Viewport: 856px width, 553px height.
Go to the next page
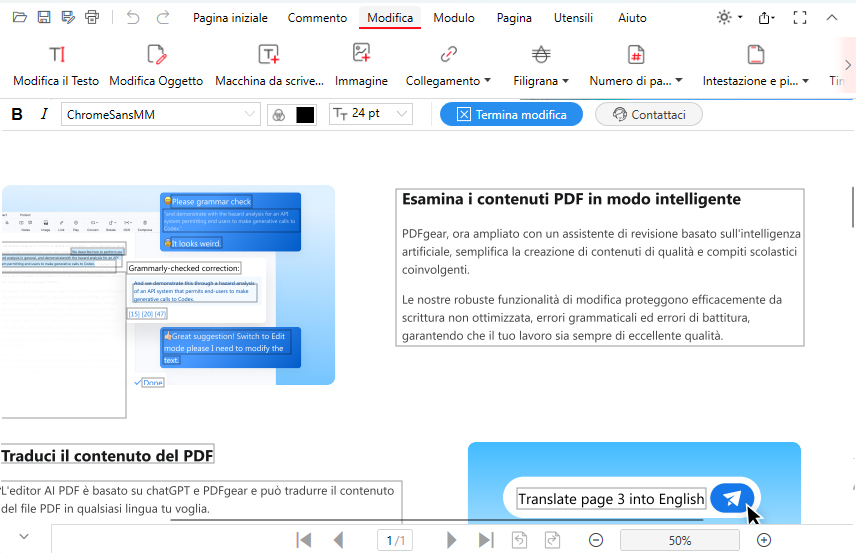pos(451,540)
